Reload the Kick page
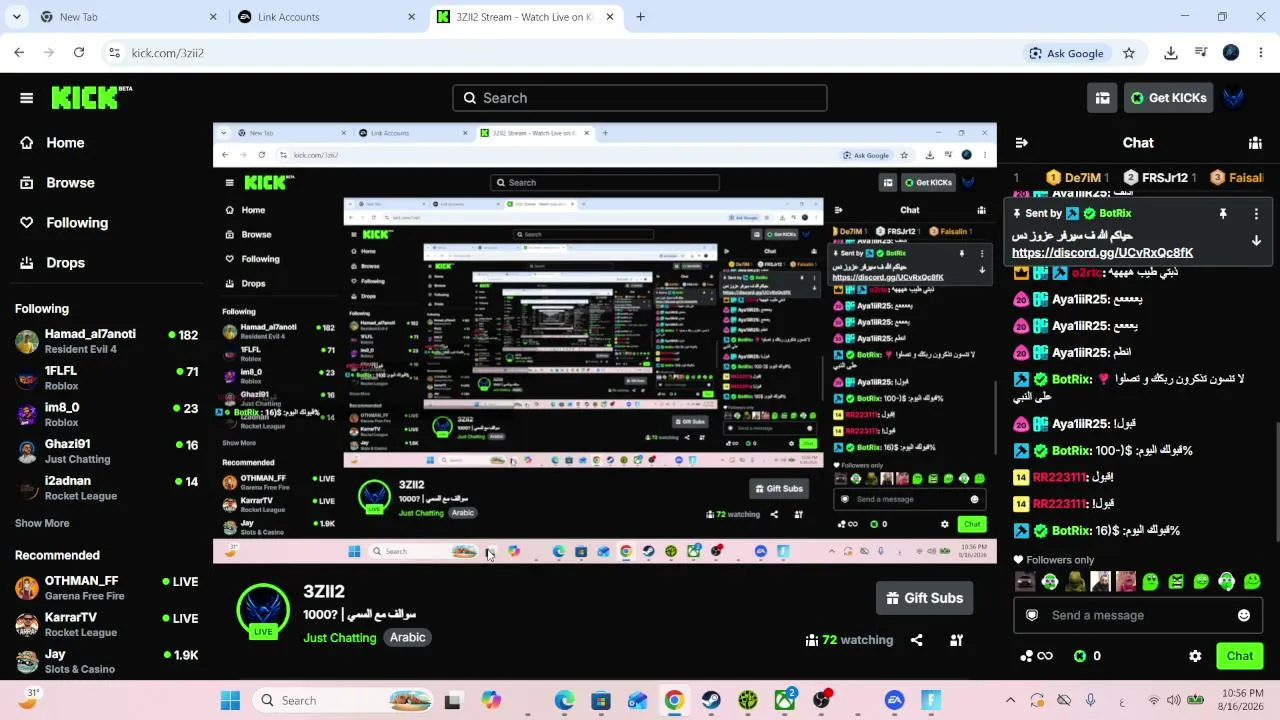Screen dimensions: 1280x720 coord(79,53)
